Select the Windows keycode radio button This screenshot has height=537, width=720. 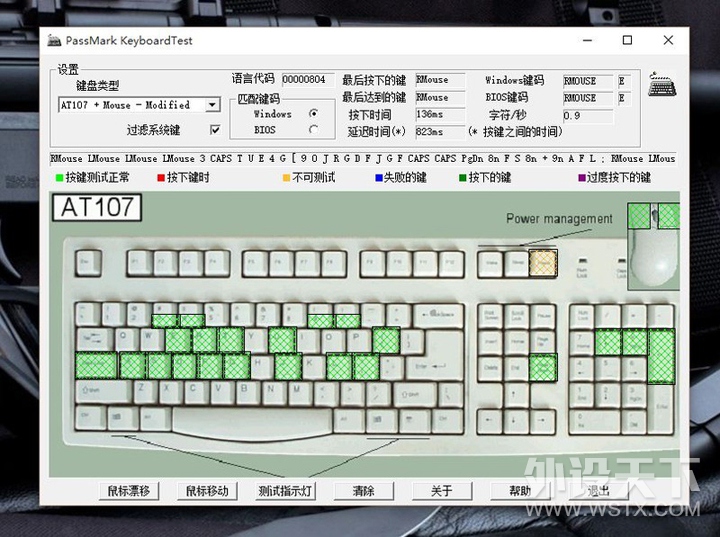click(314, 113)
